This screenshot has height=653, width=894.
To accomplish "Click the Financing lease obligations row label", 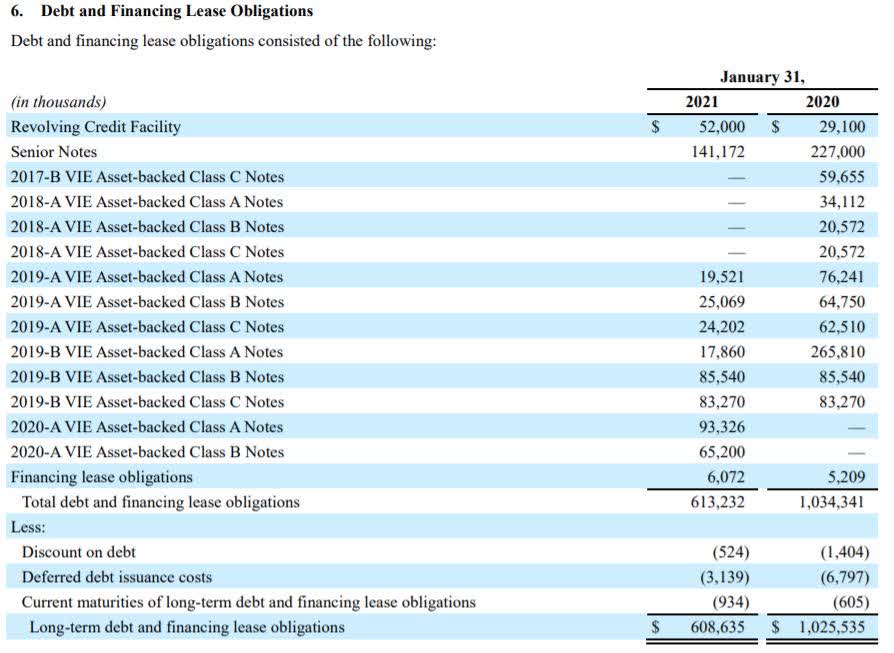I will tap(102, 477).
